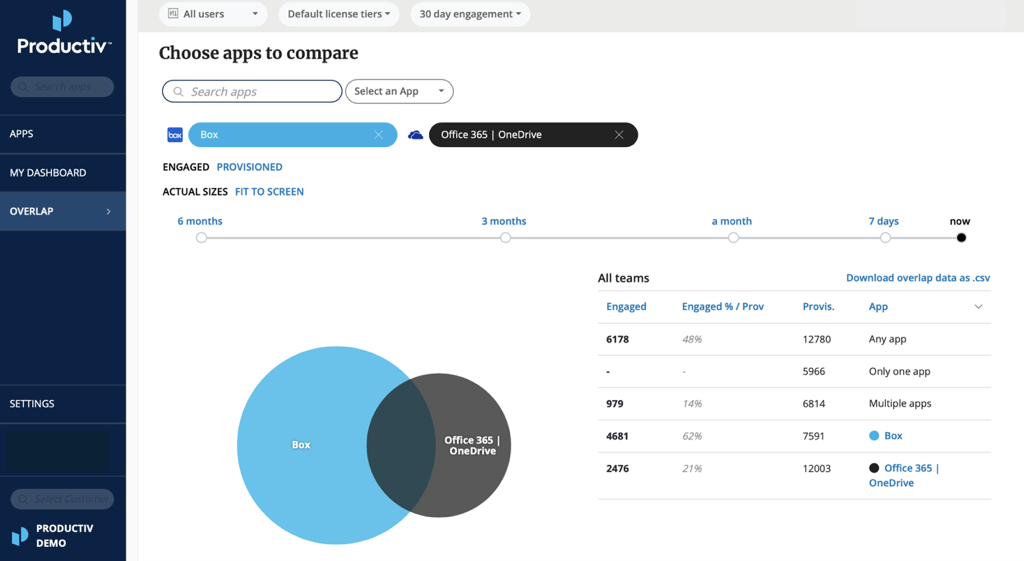1024x561 pixels.
Task: Click the Office 365 | OneDrive chip label
Action: (x=491, y=135)
